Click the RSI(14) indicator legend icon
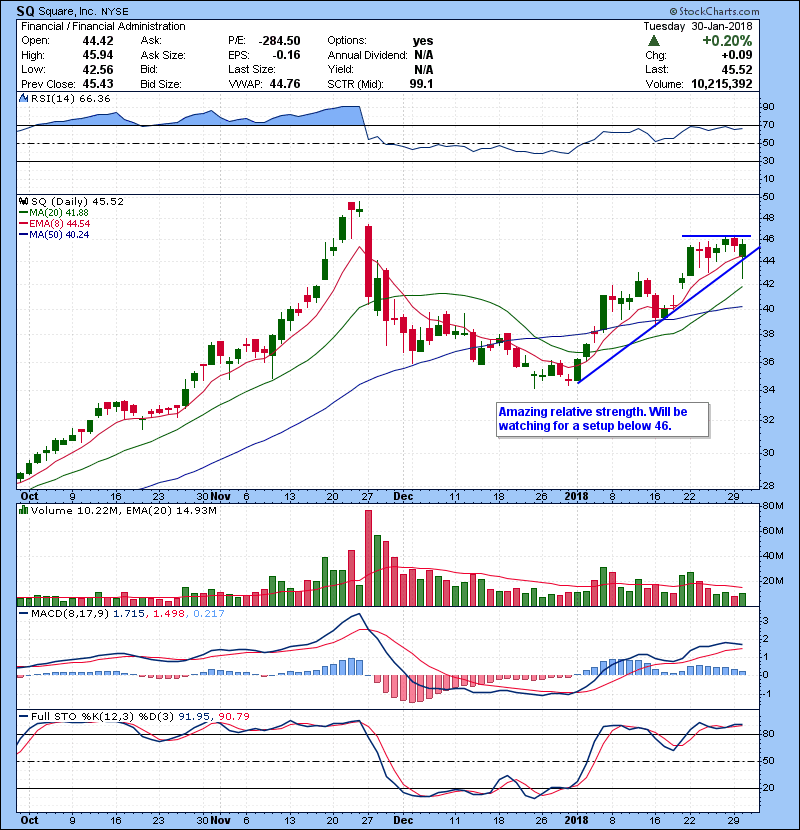Screen dimensions: 800x830 coord(23,98)
